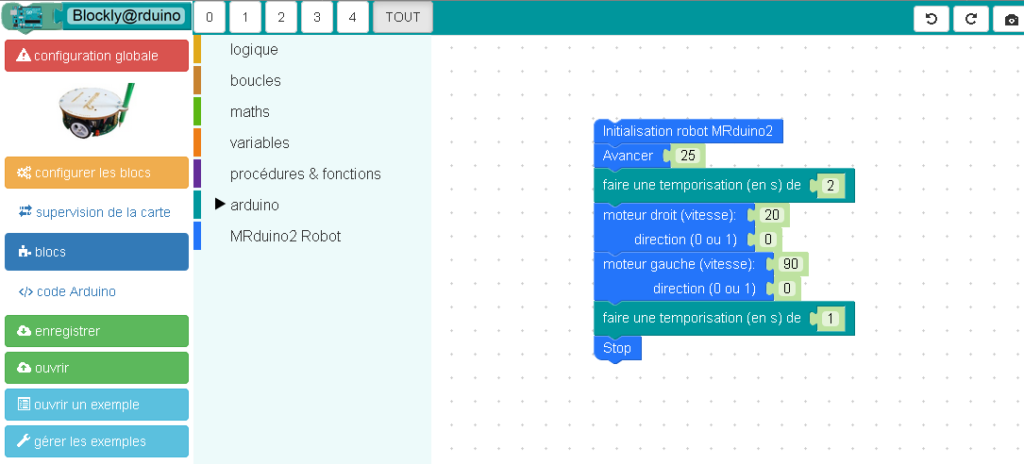Select level 0 toolbox button
Image resolution: width=1024 pixels, height=464 pixels.
[x=208, y=17]
